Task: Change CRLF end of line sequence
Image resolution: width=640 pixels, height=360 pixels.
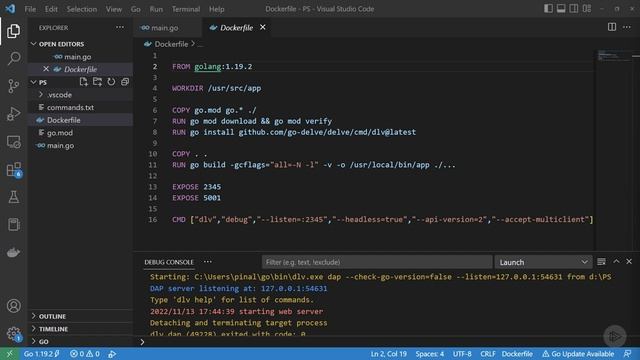Action: [x=488, y=353]
